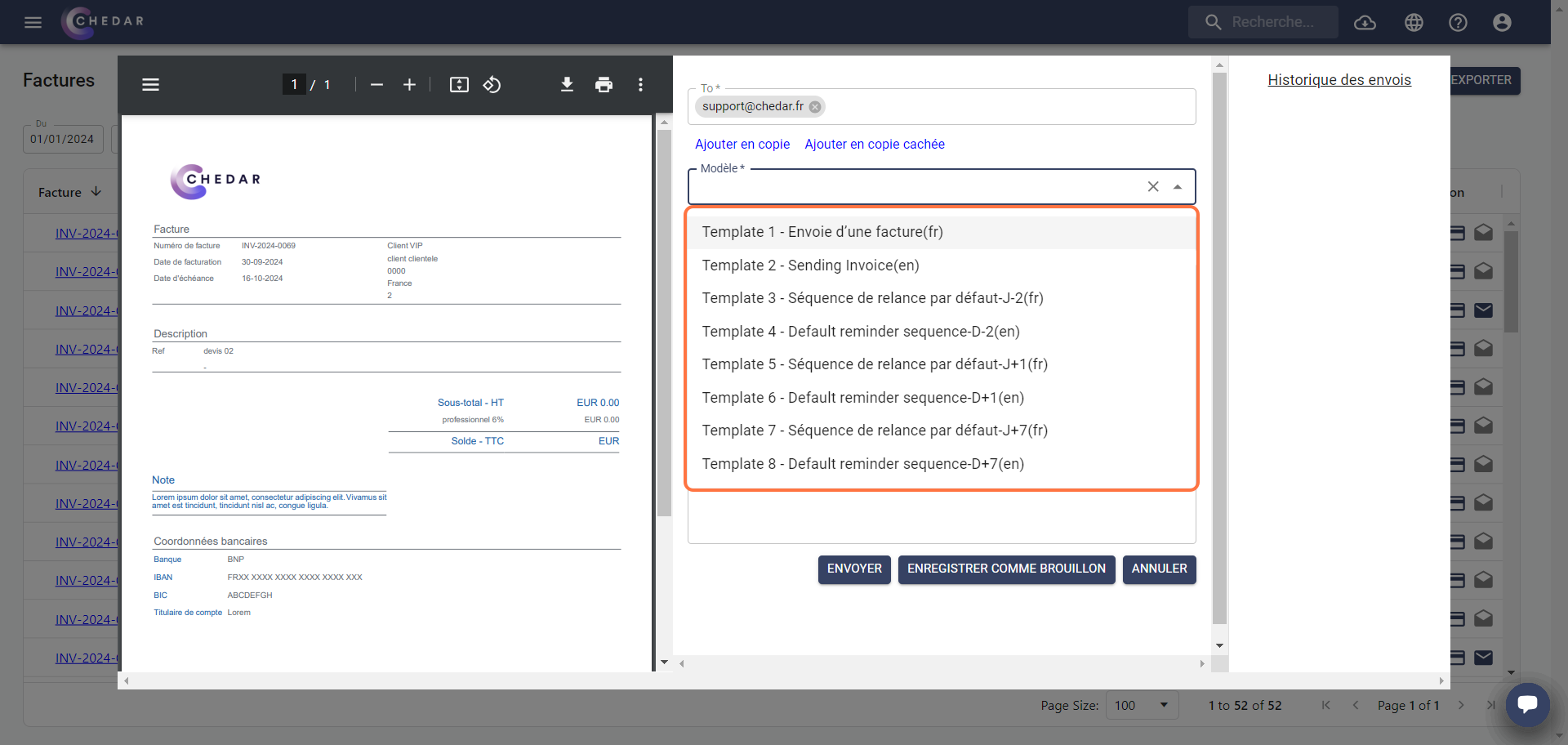Click the 'Page 1 of 1' text

1408,706
